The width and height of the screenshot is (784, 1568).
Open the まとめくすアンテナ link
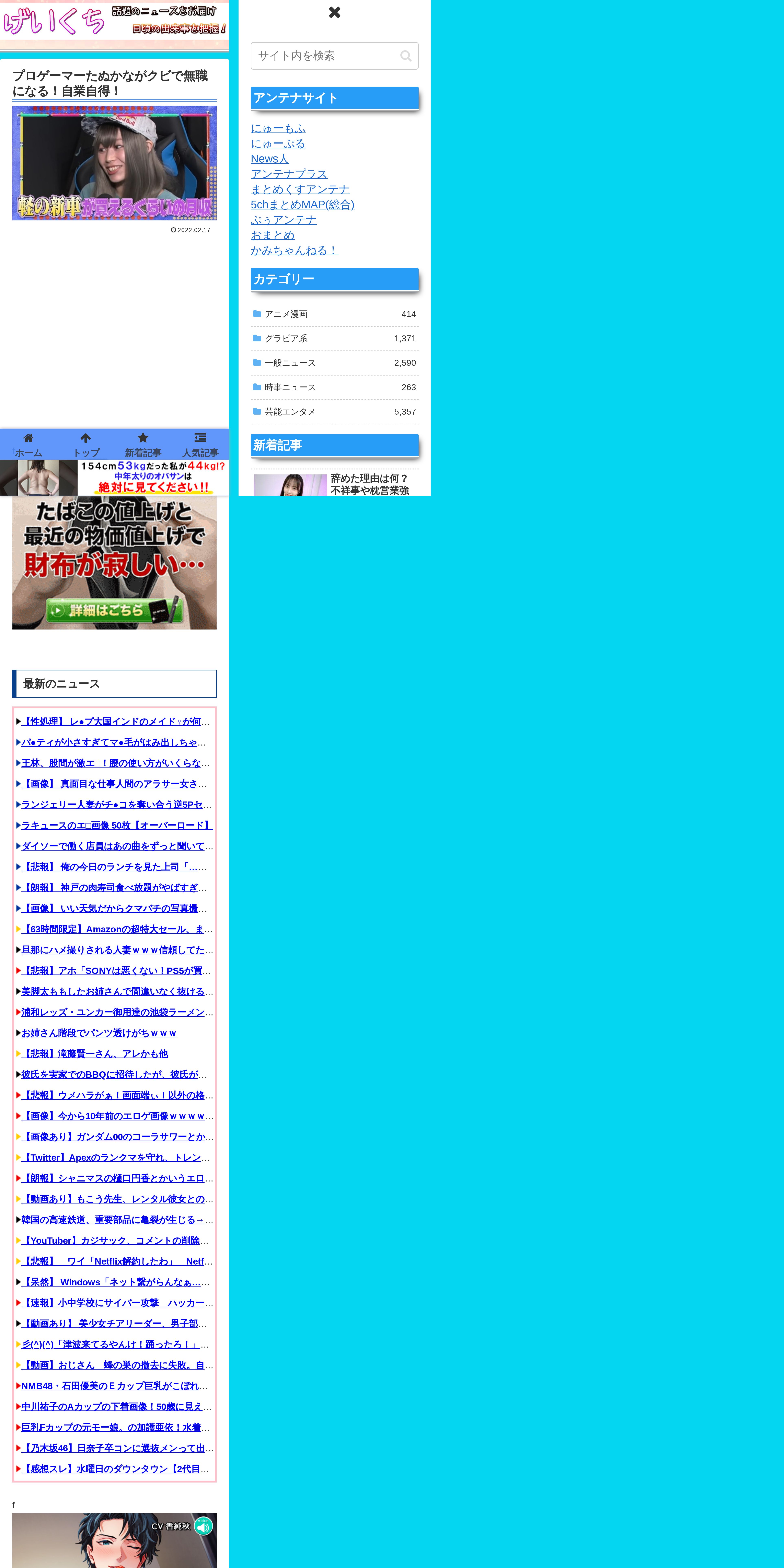(x=300, y=189)
